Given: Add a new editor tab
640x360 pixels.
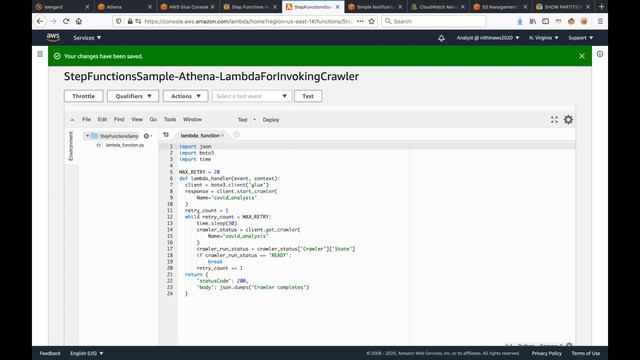Looking at the screenshot, I should pos(236,135).
